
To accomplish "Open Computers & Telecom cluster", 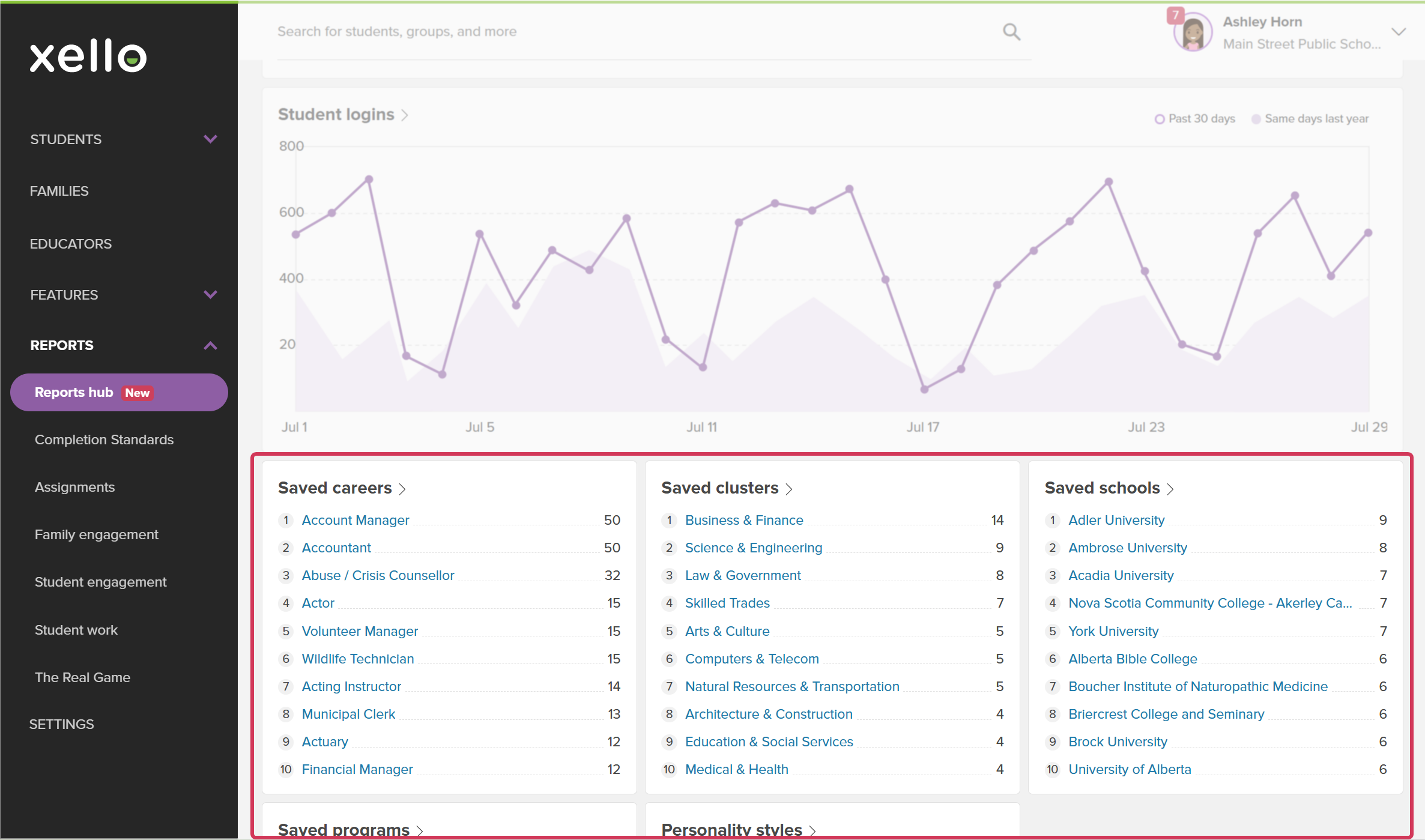I will (x=752, y=659).
